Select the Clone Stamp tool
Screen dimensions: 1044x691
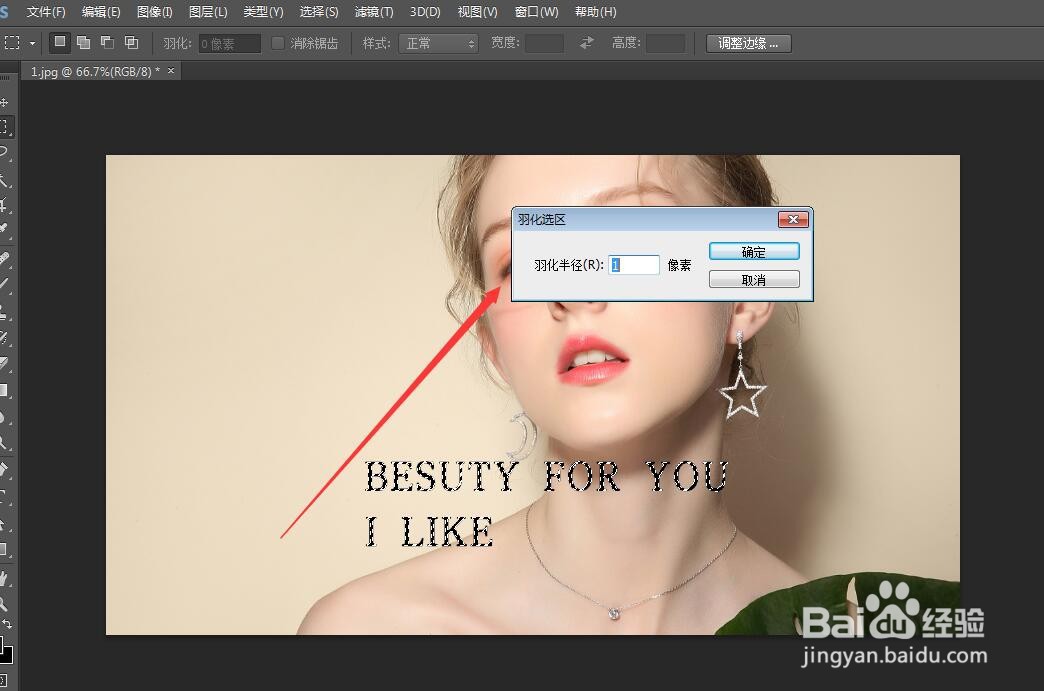pyautogui.click(x=4, y=311)
